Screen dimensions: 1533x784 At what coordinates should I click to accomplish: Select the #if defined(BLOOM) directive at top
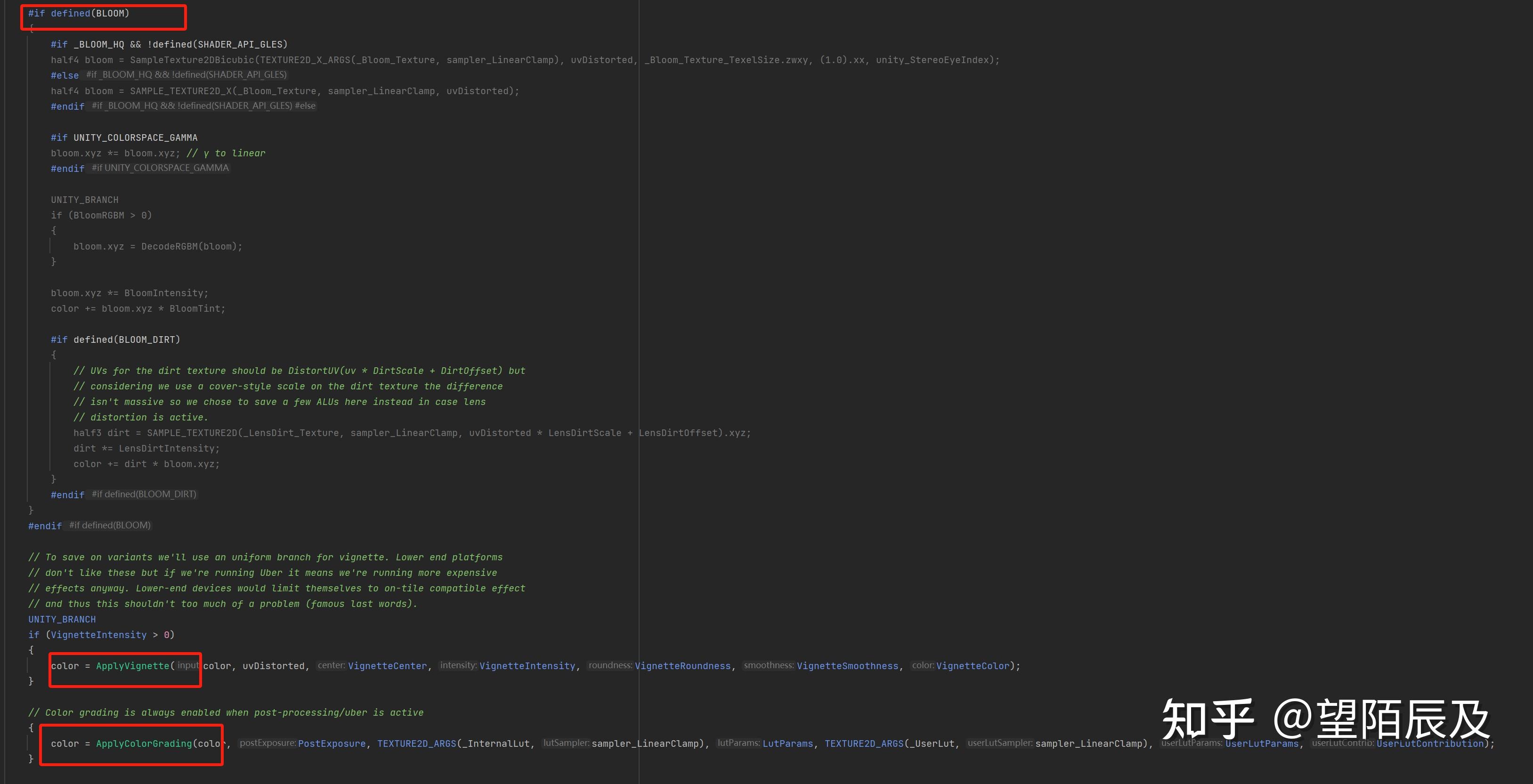79,13
